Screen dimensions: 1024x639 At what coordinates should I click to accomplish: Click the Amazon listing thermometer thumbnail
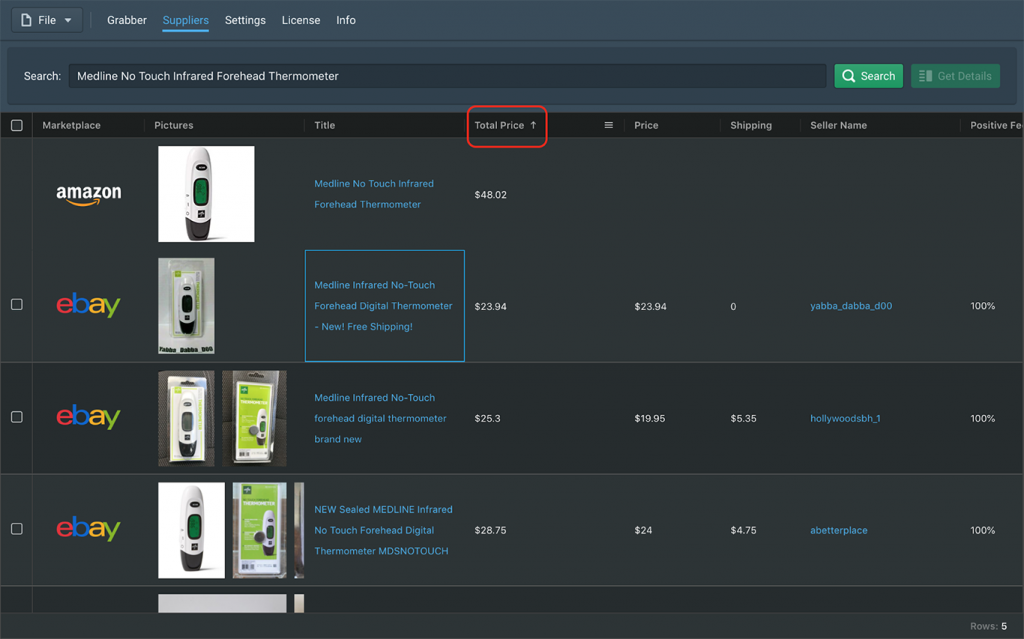click(x=206, y=194)
